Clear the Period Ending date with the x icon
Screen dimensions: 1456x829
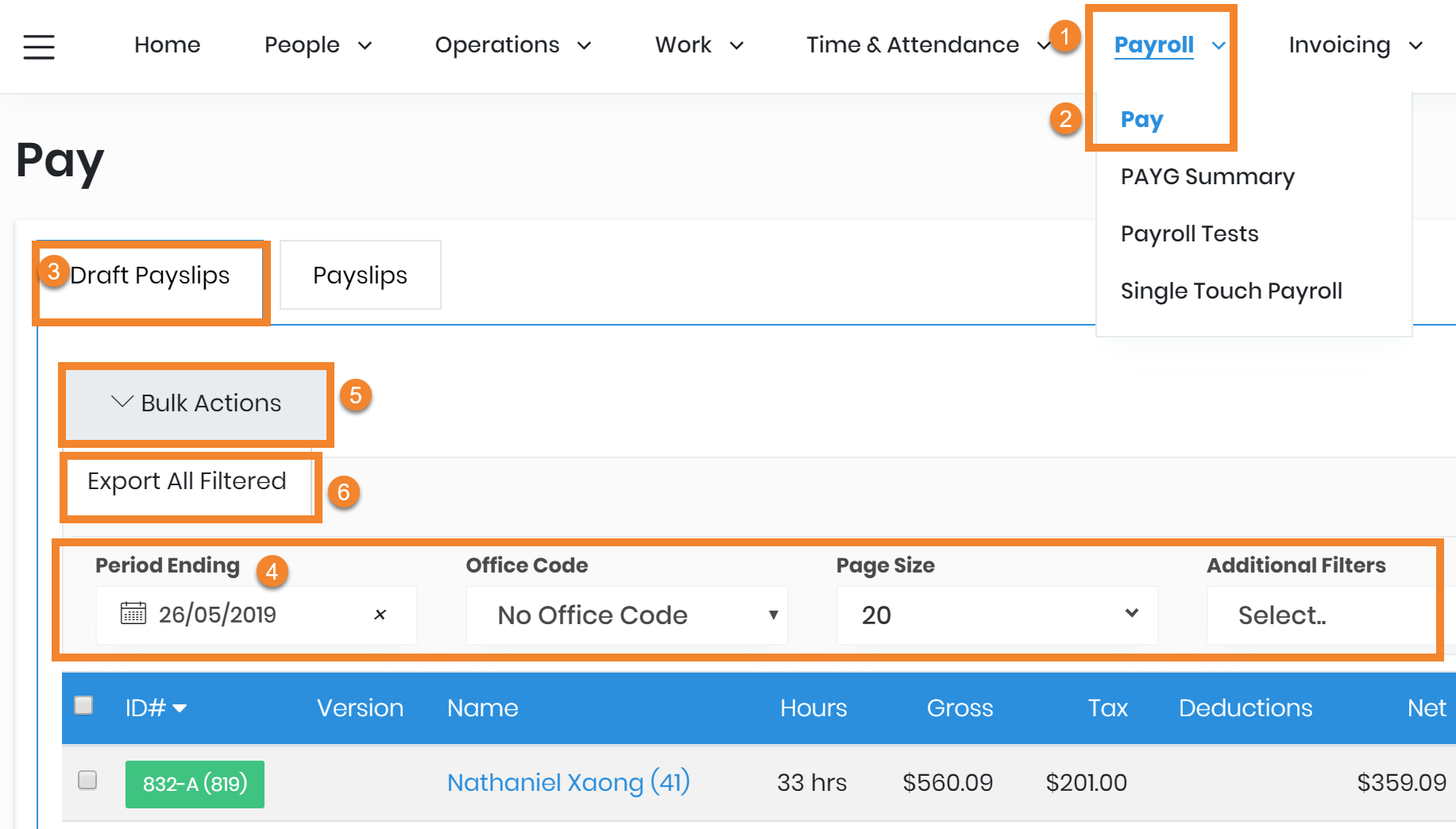(x=380, y=614)
